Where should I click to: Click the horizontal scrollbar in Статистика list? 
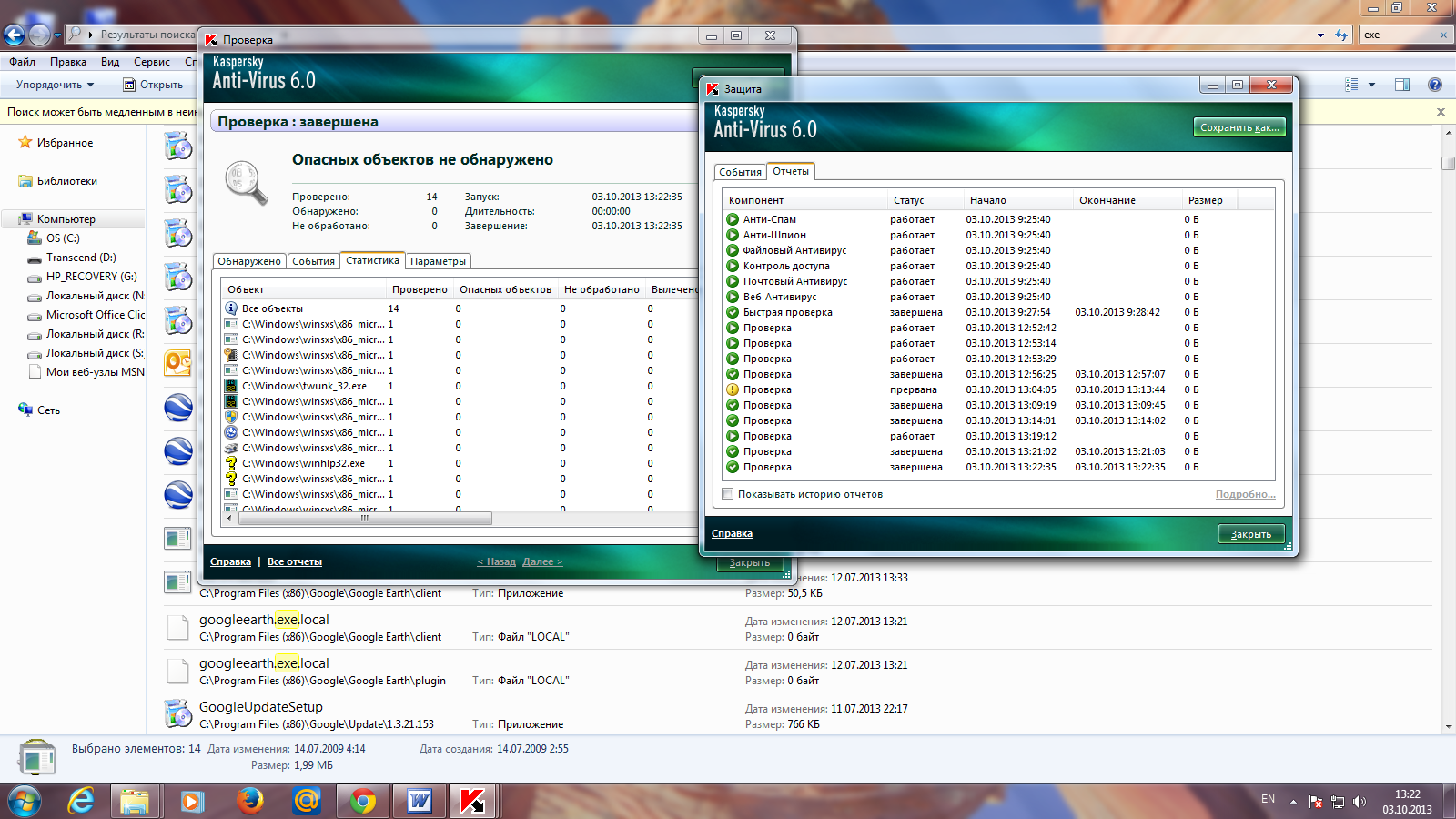click(x=365, y=518)
